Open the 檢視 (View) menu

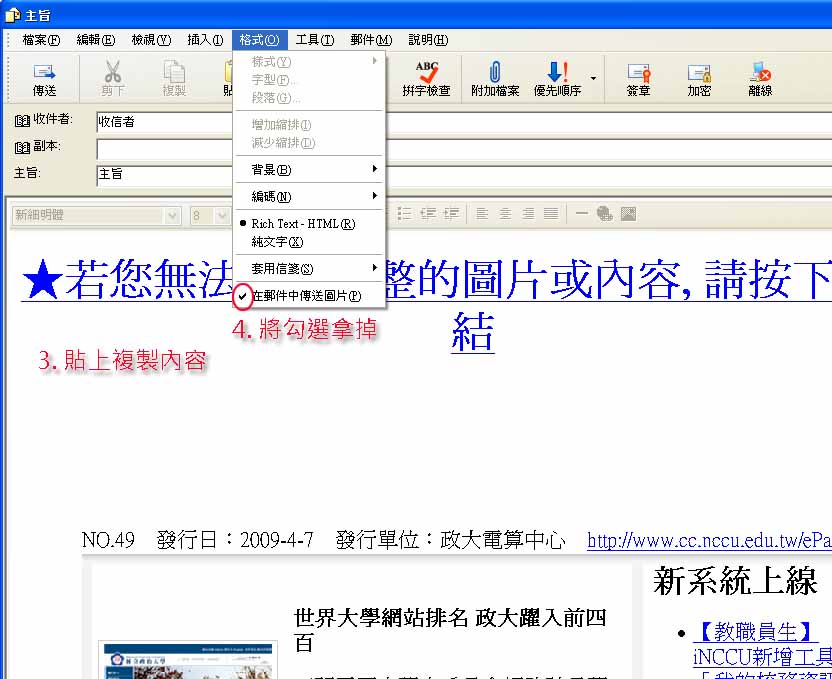coord(151,40)
